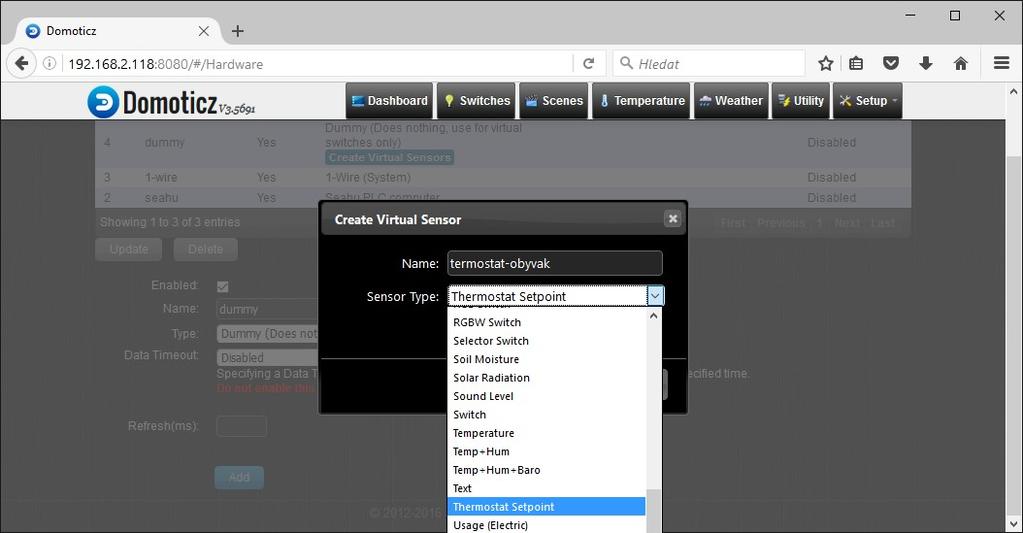
Task: Click the Hledat search box
Action: point(708,63)
